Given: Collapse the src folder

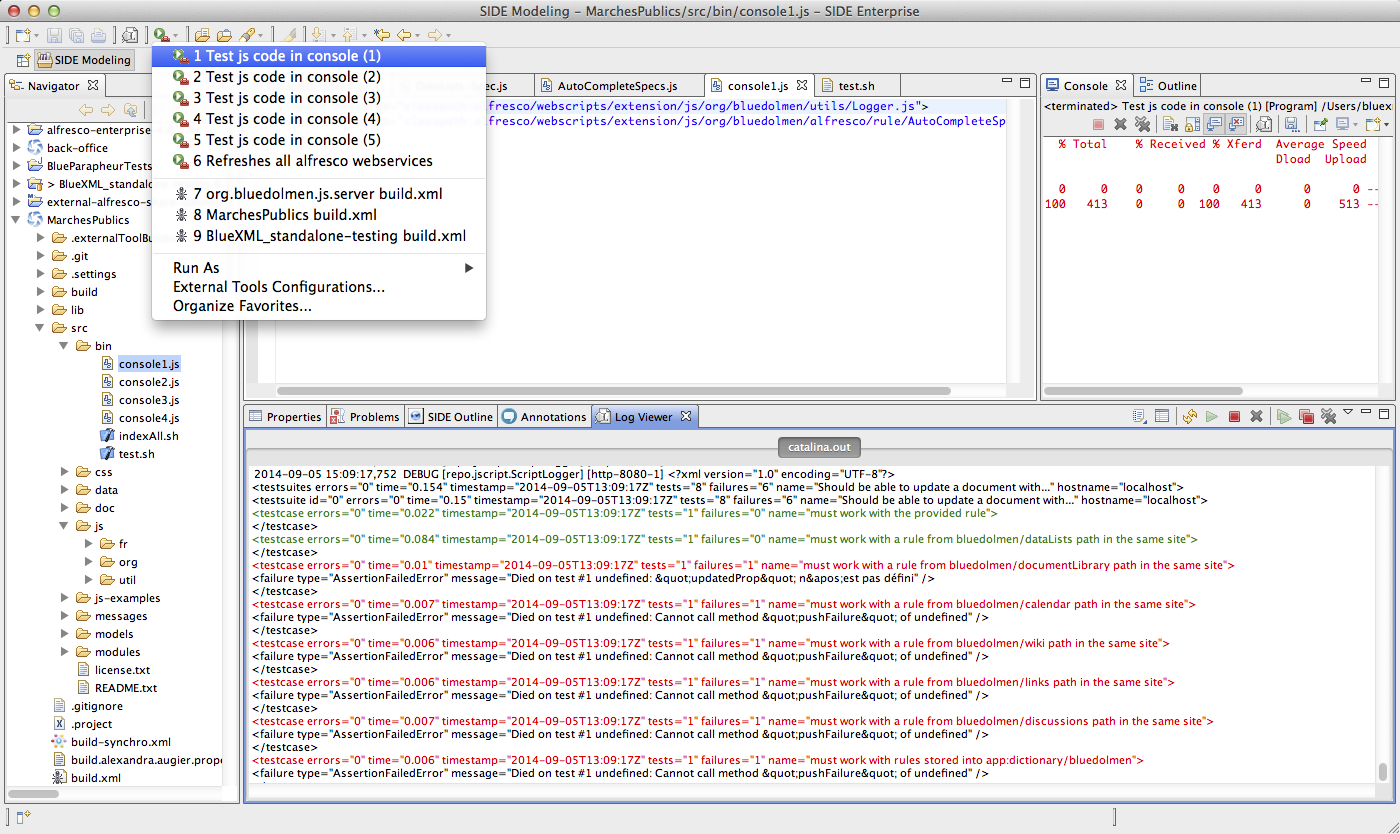Looking at the screenshot, I should coord(40,328).
